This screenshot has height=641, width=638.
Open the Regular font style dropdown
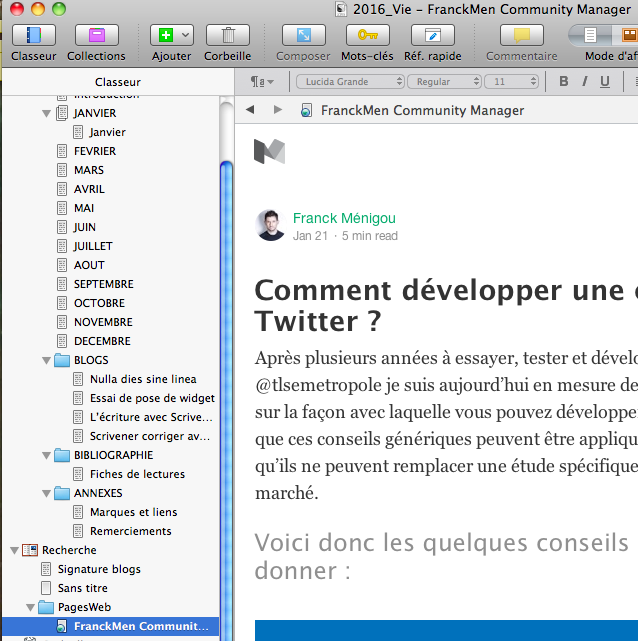[x=446, y=81]
